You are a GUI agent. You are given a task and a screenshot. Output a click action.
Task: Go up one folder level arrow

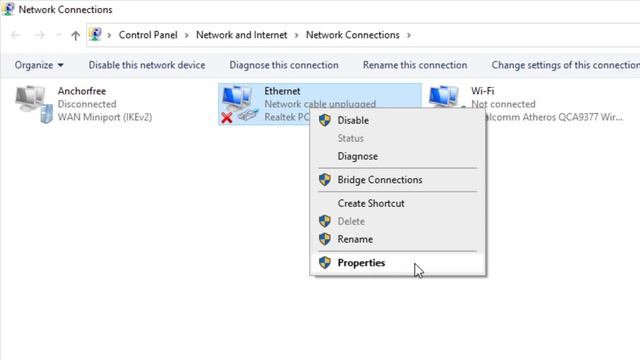75,36
